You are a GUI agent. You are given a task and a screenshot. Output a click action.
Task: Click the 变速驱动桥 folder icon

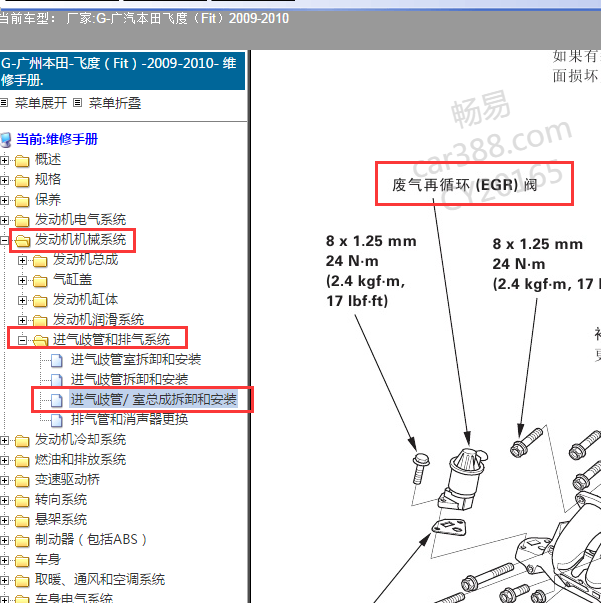[22, 481]
